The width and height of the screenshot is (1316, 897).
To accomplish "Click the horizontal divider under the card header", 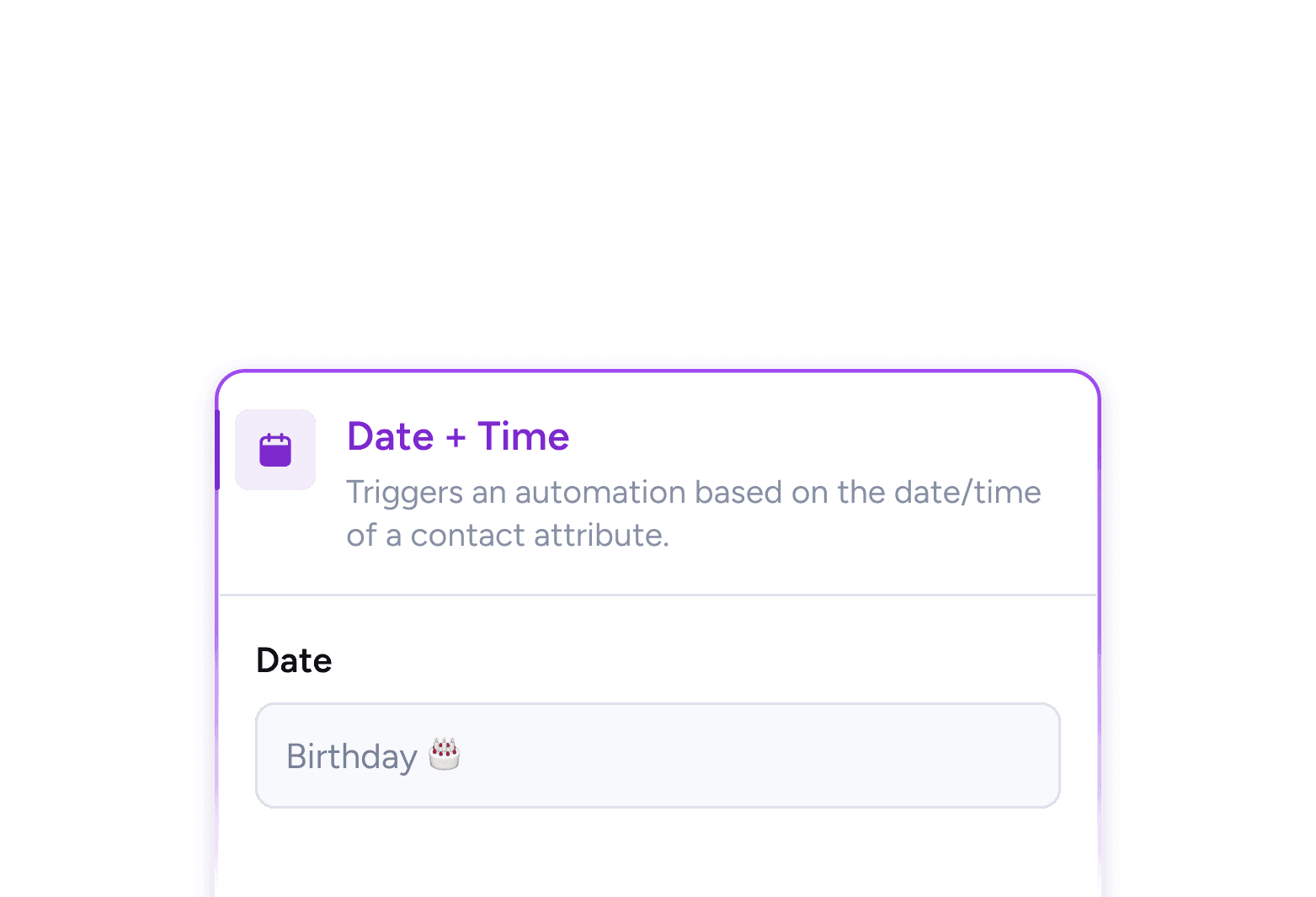I will tap(658, 595).
